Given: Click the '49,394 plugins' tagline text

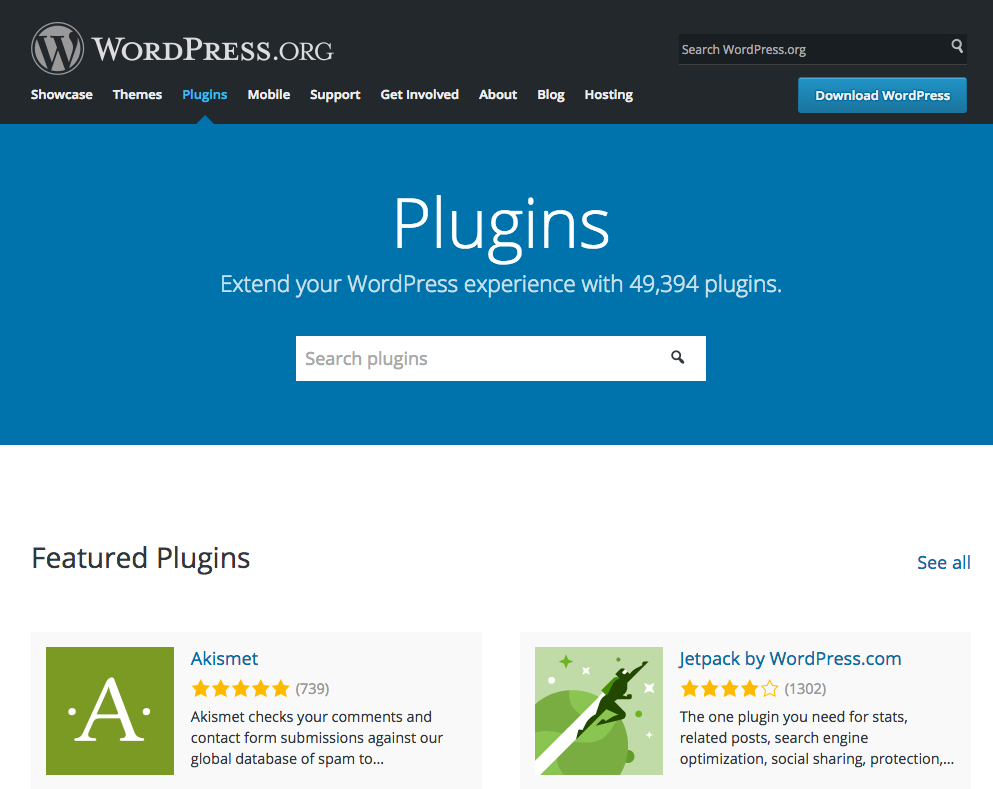Looking at the screenshot, I should pos(501,284).
